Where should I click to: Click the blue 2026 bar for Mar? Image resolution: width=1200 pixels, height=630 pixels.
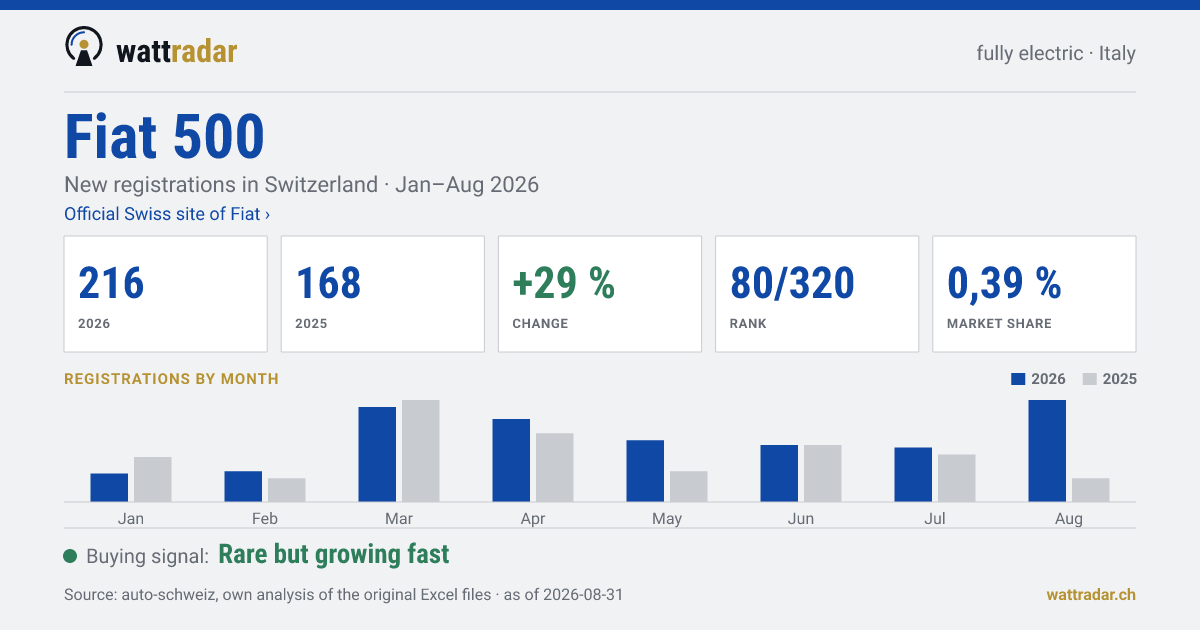click(377, 454)
